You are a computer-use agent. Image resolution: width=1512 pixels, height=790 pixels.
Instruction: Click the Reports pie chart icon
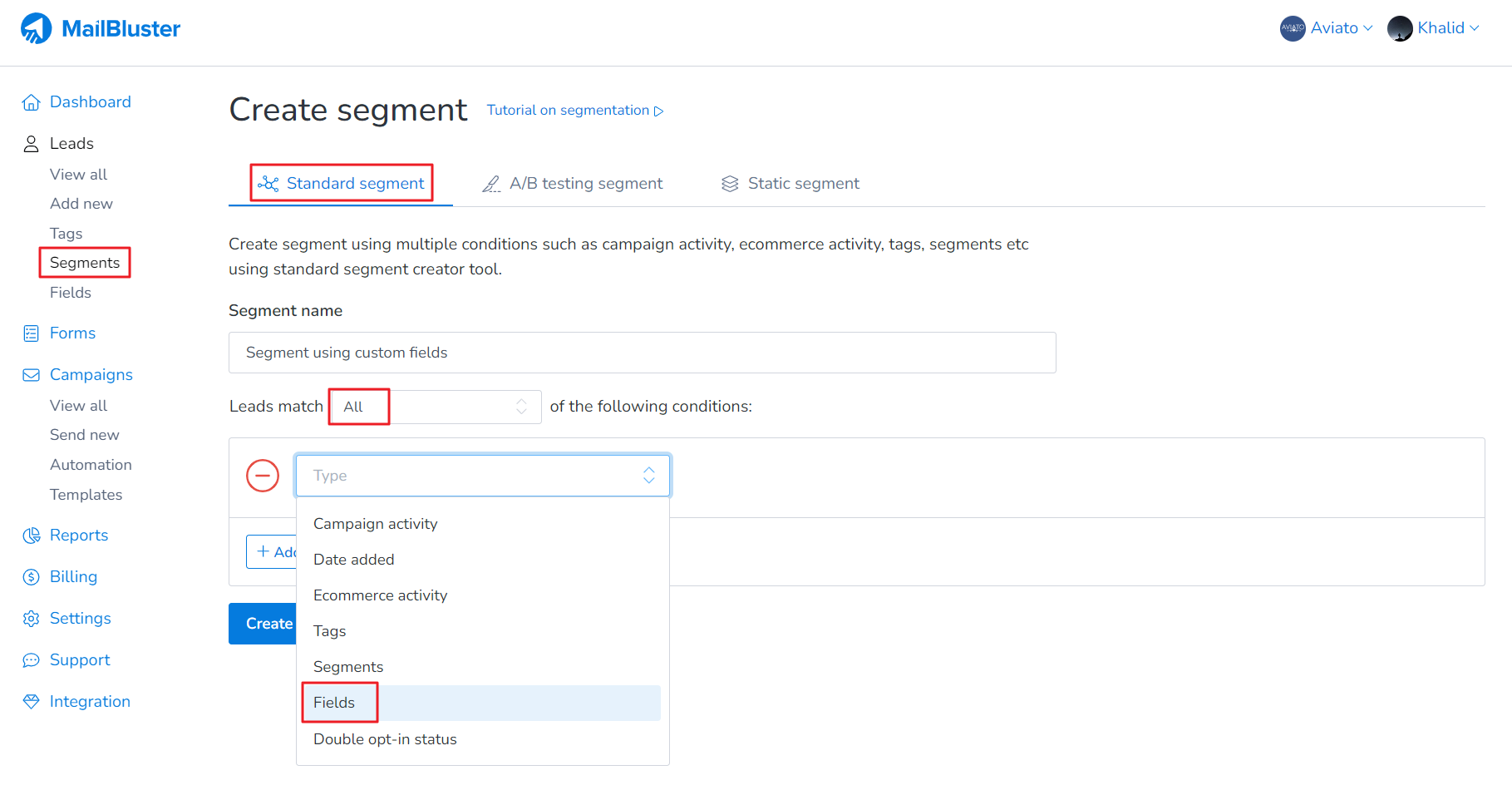click(x=31, y=535)
